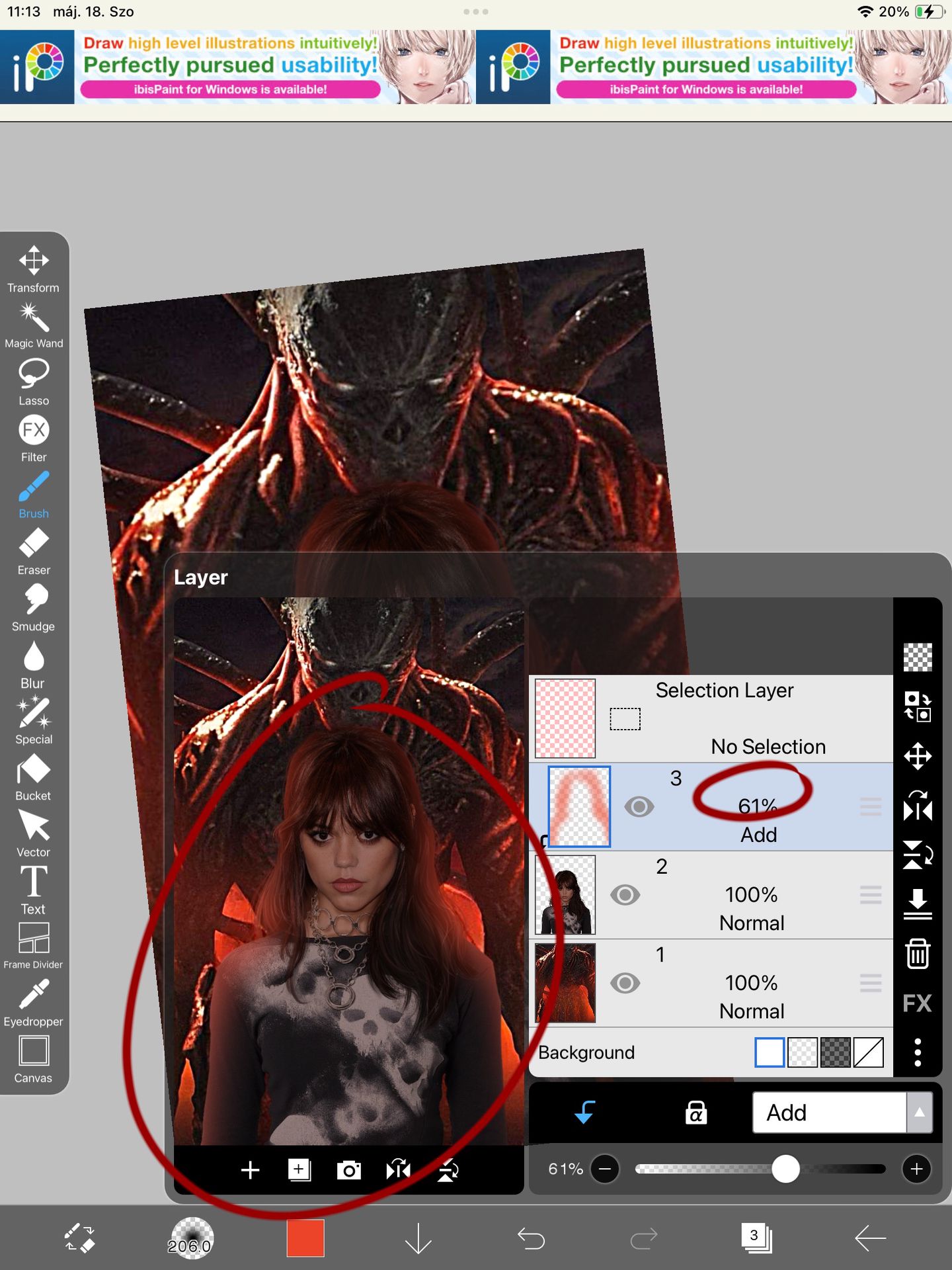Hide layer 2 with eye icon

pyautogui.click(x=625, y=895)
